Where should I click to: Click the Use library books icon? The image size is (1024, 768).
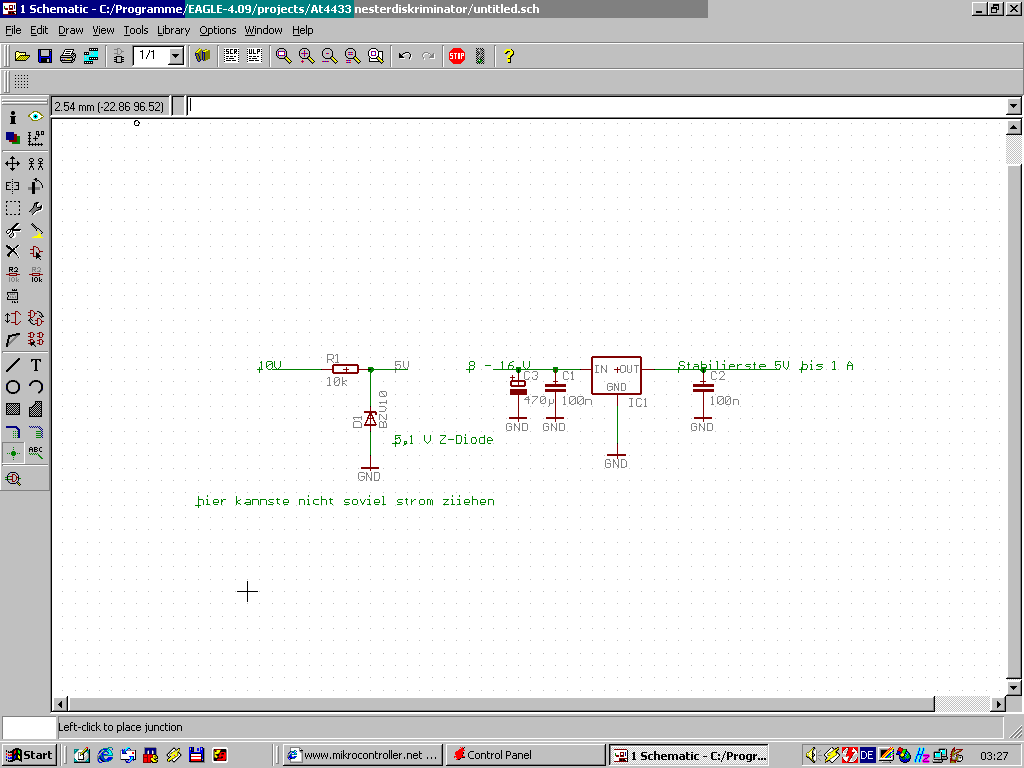pos(202,56)
